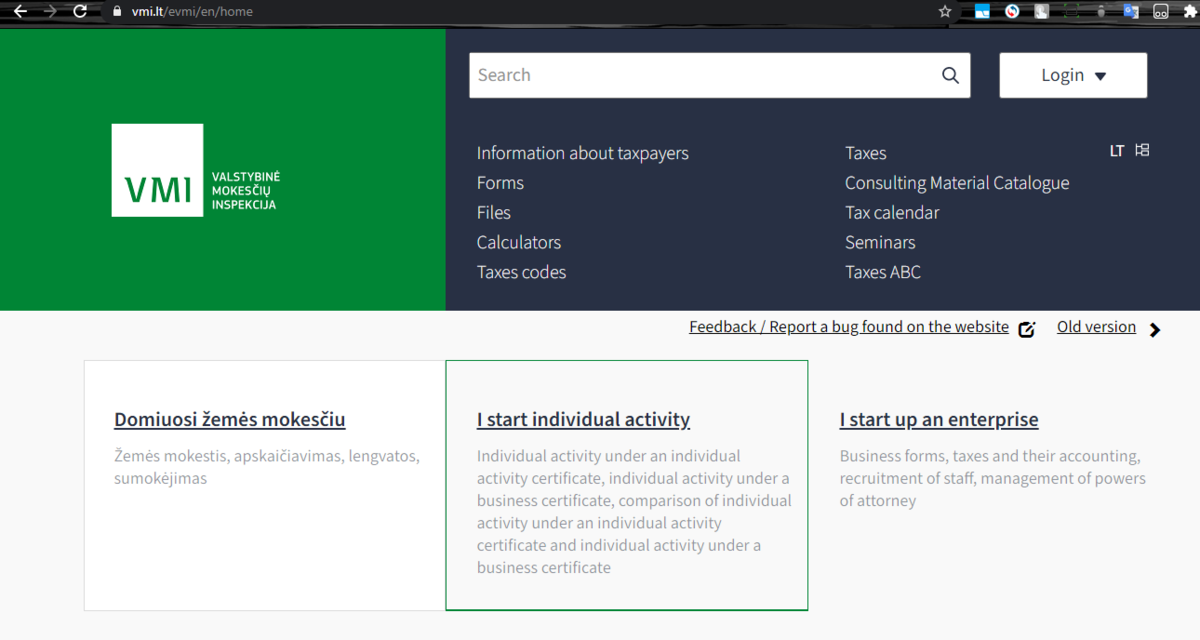Click the rounded-square face extension icon
The height and width of the screenshot is (640, 1200).
tap(1161, 12)
